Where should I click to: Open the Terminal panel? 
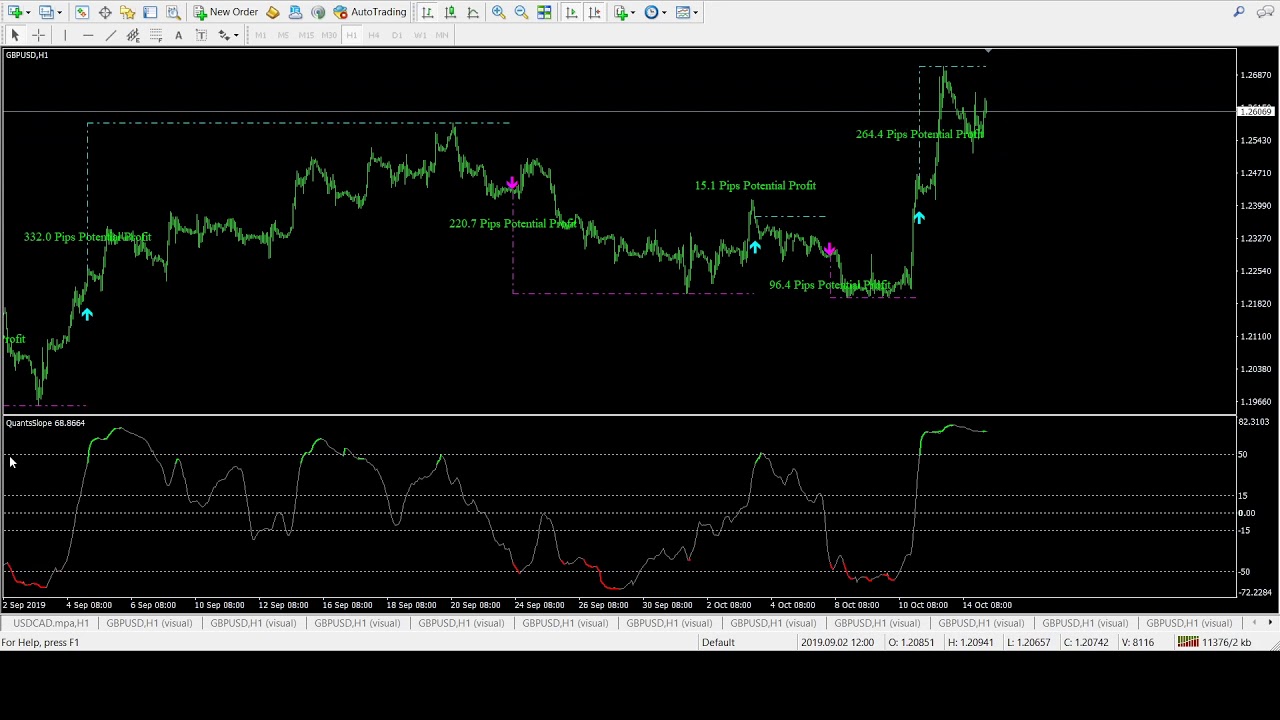click(x=150, y=12)
